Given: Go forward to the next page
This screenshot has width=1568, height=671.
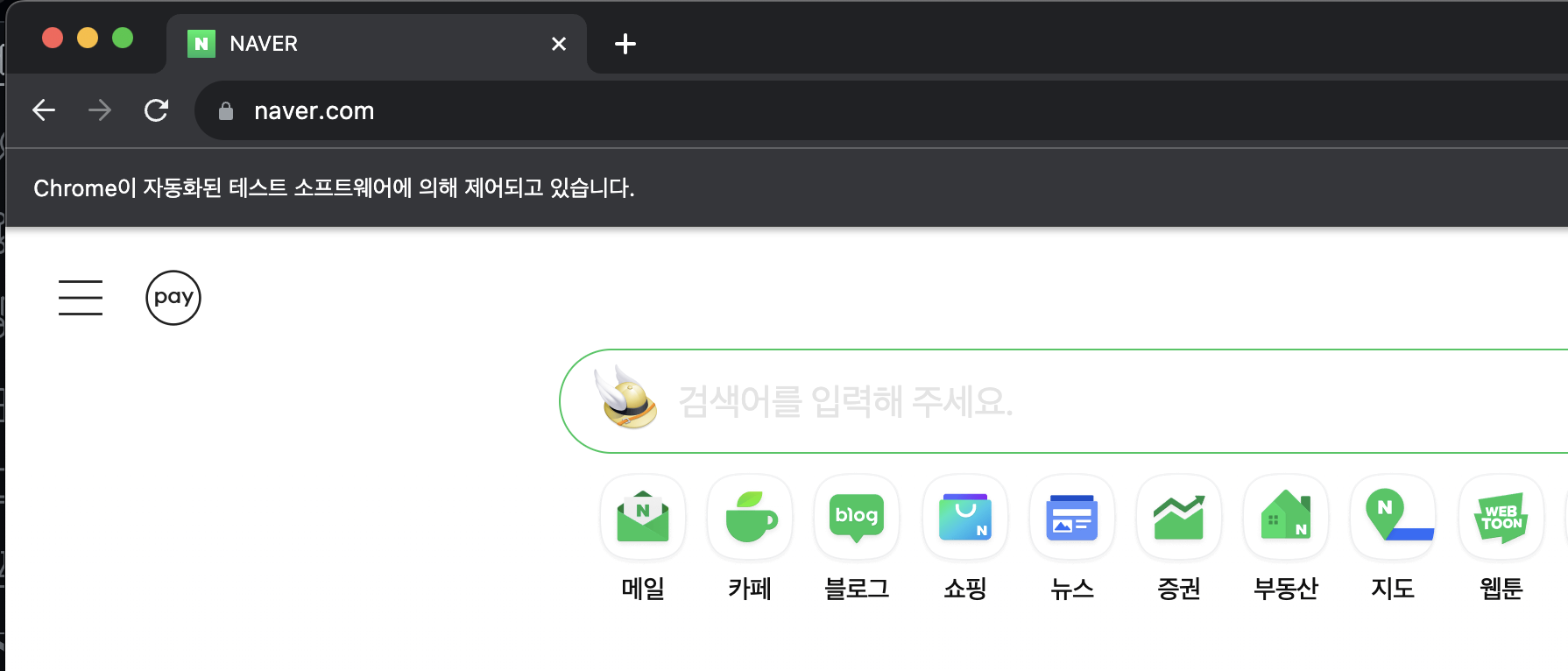Looking at the screenshot, I should click(x=100, y=110).
